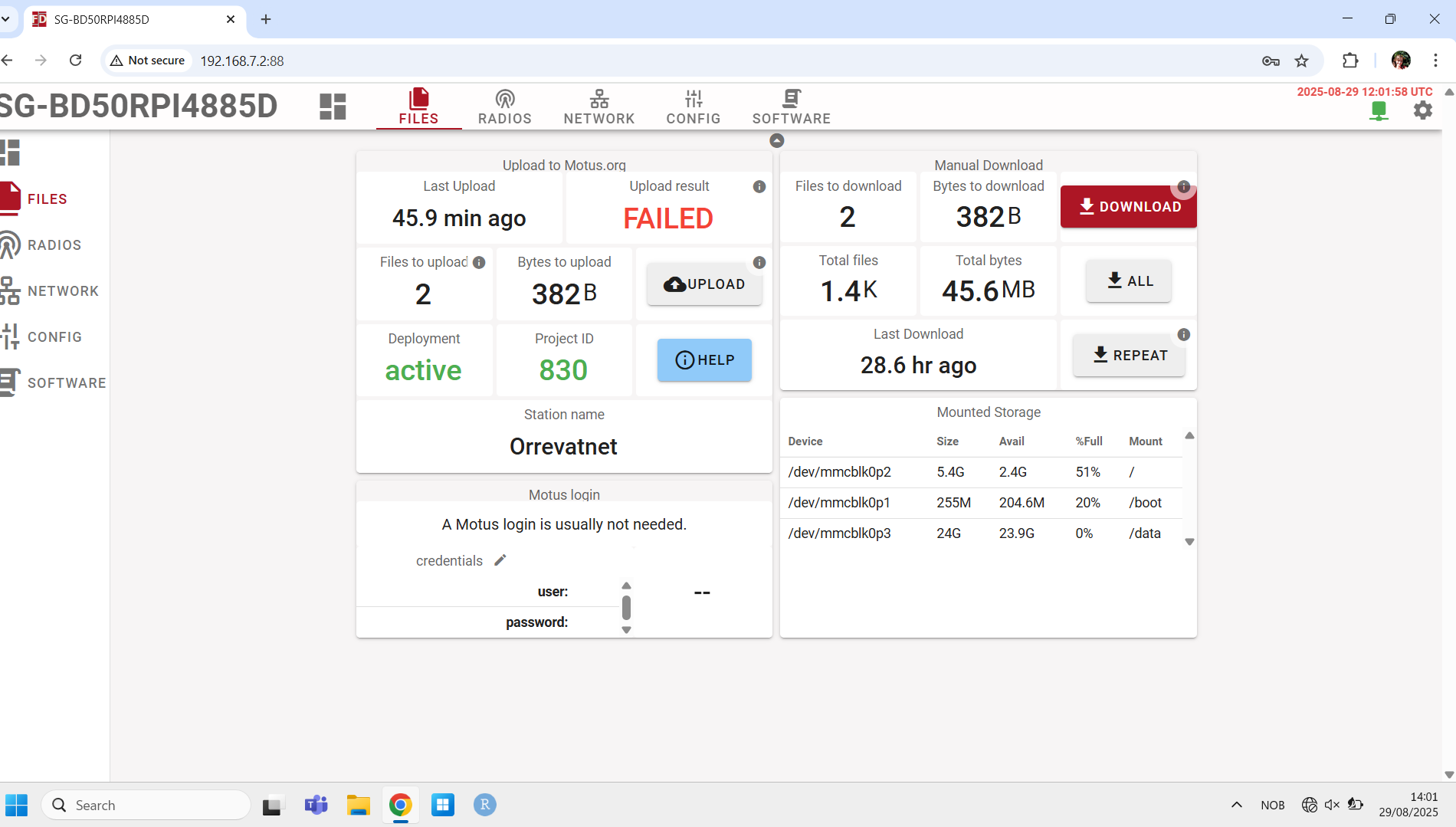
Task: Click the blue HELP button
Action: click(704, 360)
